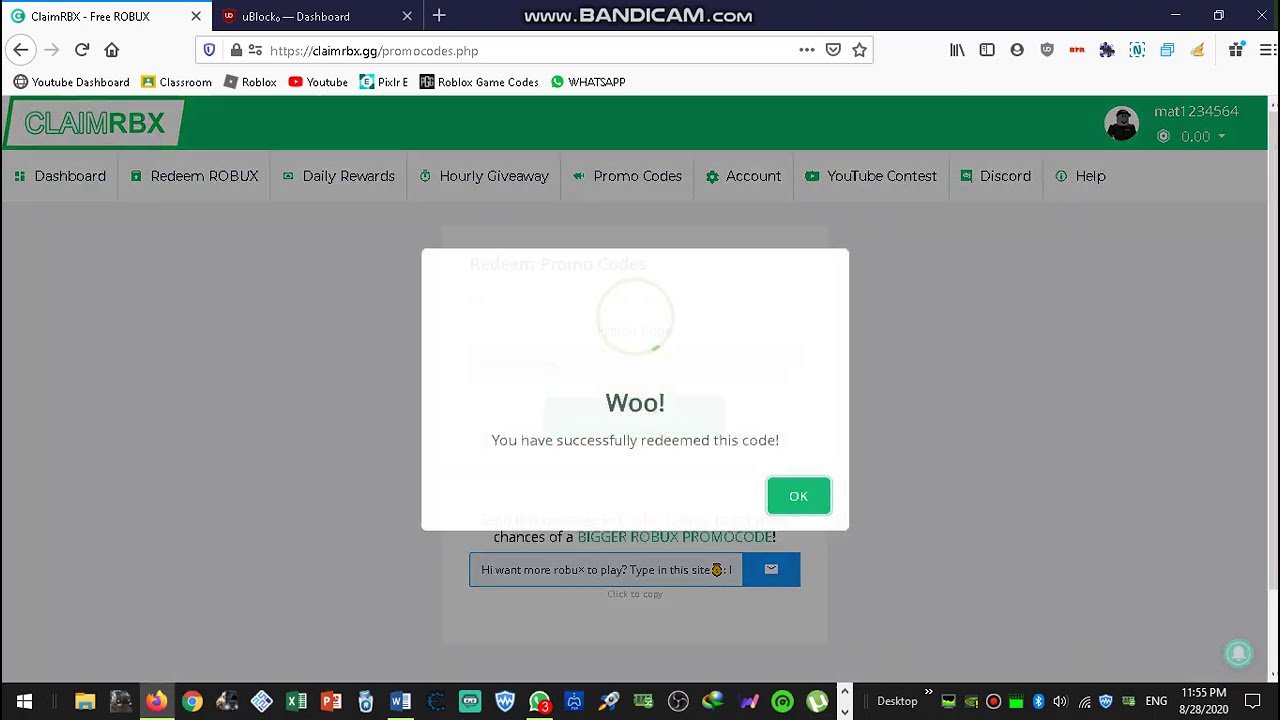Viewport: 1280px width, 720px height.
Task: Open Google Chrome from the taskbar
Action: (x=192, y=702)
